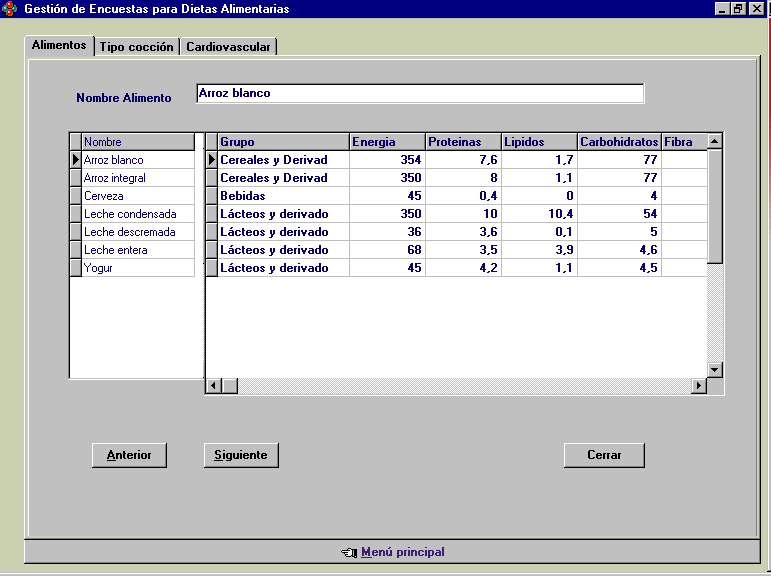Switch to the Tipo cocción tab
The image size is (771, 576).
[x=136, y=47]
